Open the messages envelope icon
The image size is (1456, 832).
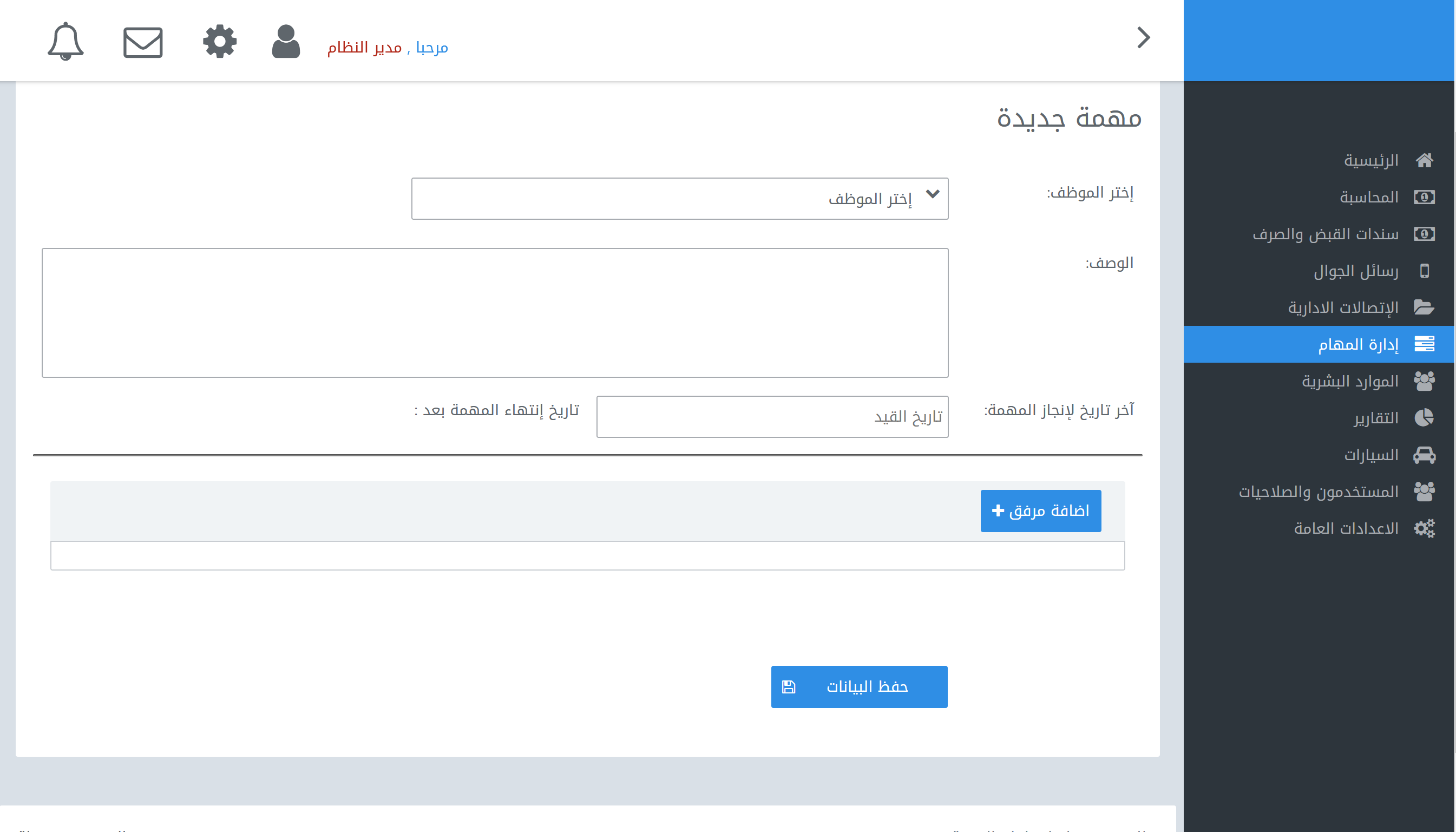pos(143,42)
